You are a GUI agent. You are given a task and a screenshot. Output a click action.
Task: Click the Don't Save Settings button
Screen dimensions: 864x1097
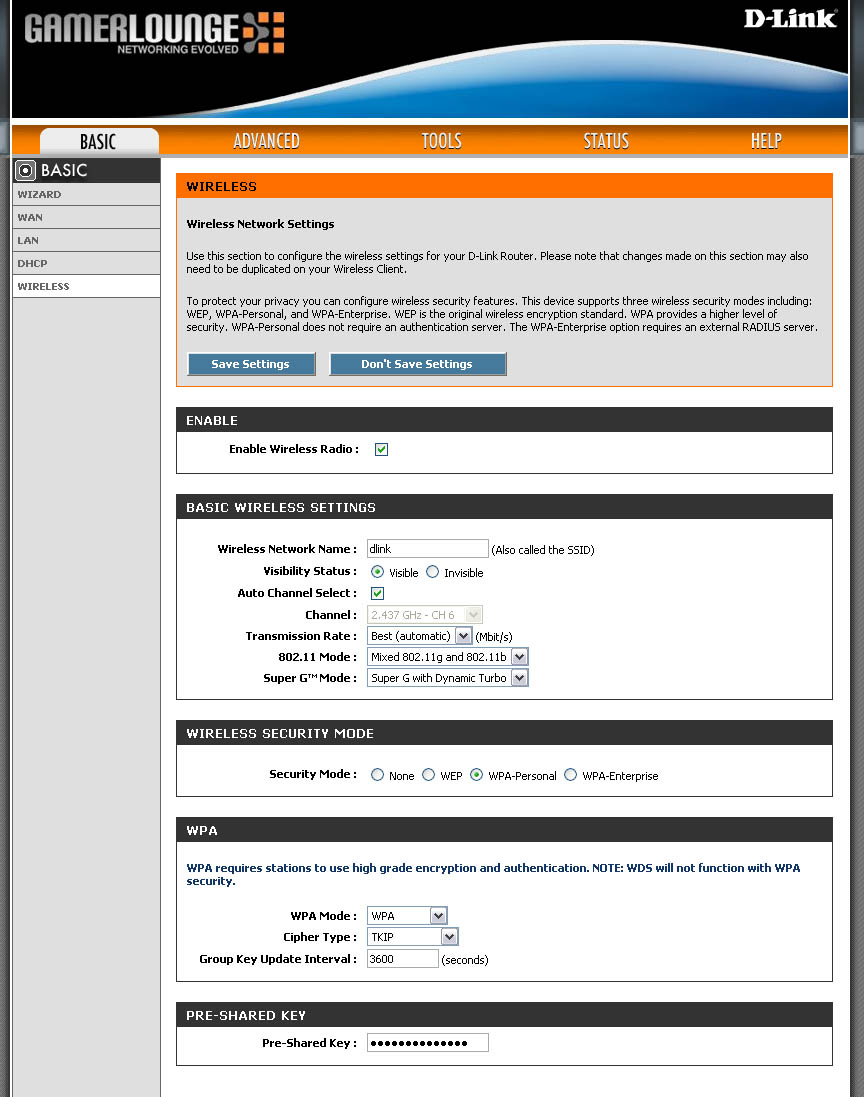coord(418,364)
